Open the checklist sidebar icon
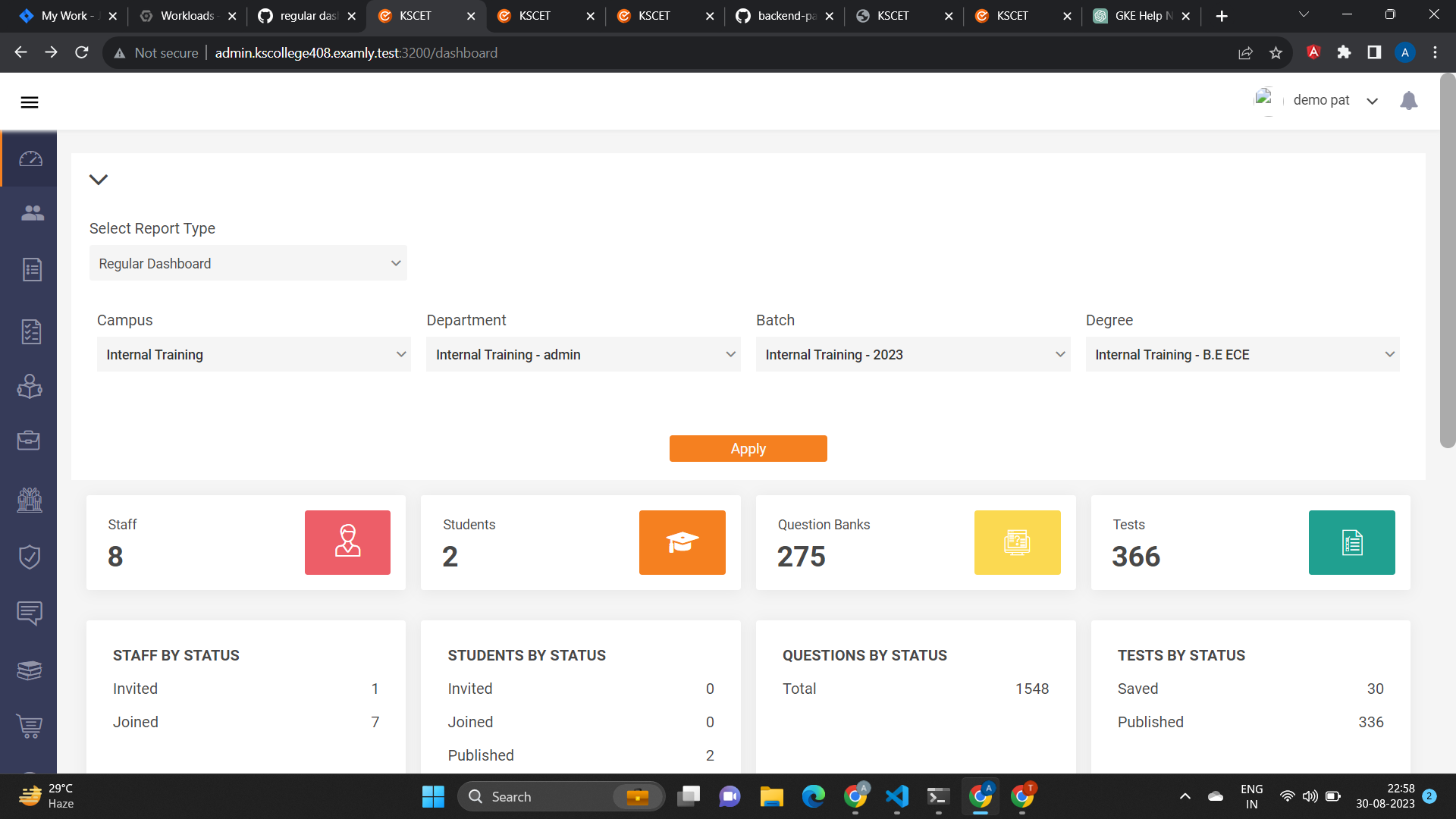Screen dimensions: 1456x819 (x=31, y=331)
